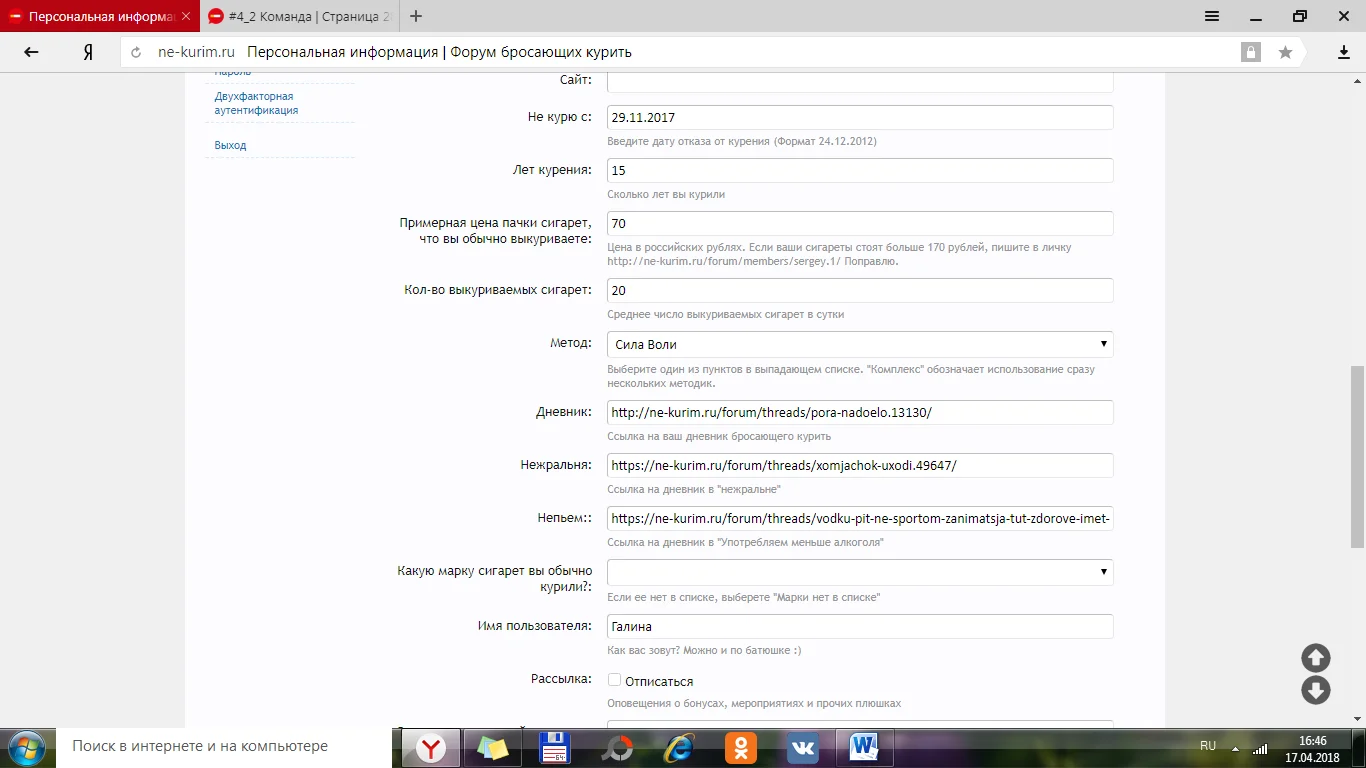Open Двухфакторная аутентификация sidebar link
Image resolution: width=1366 pixels, height=768 pixels.
[x=256, y=103]
